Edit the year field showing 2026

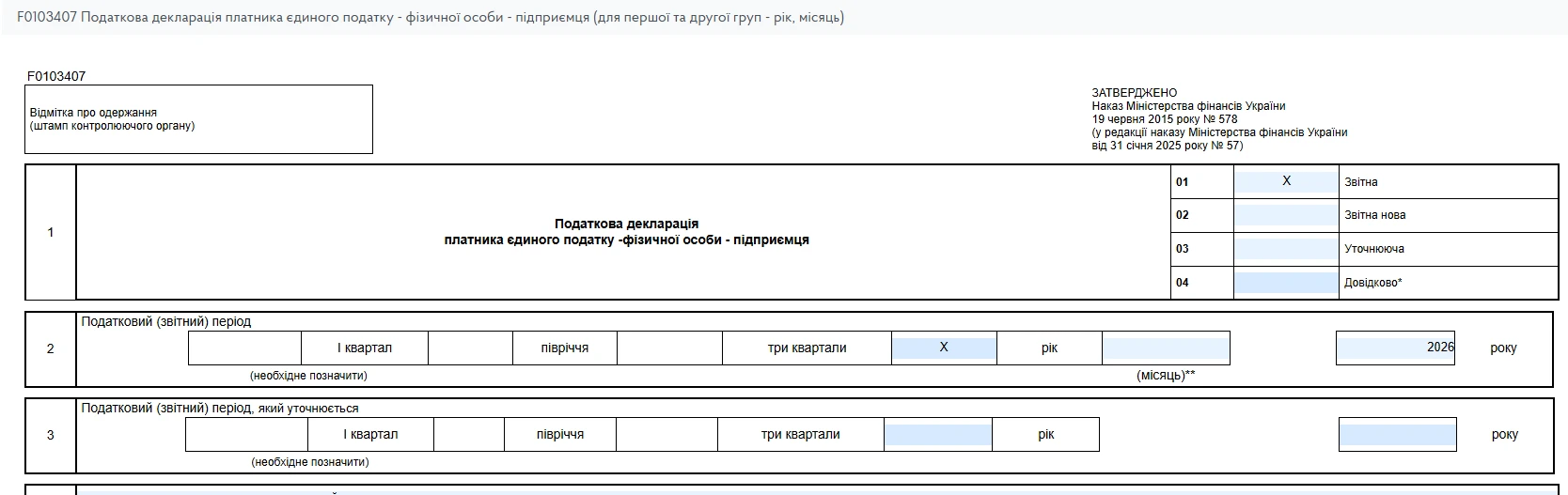coord(1395,348)
